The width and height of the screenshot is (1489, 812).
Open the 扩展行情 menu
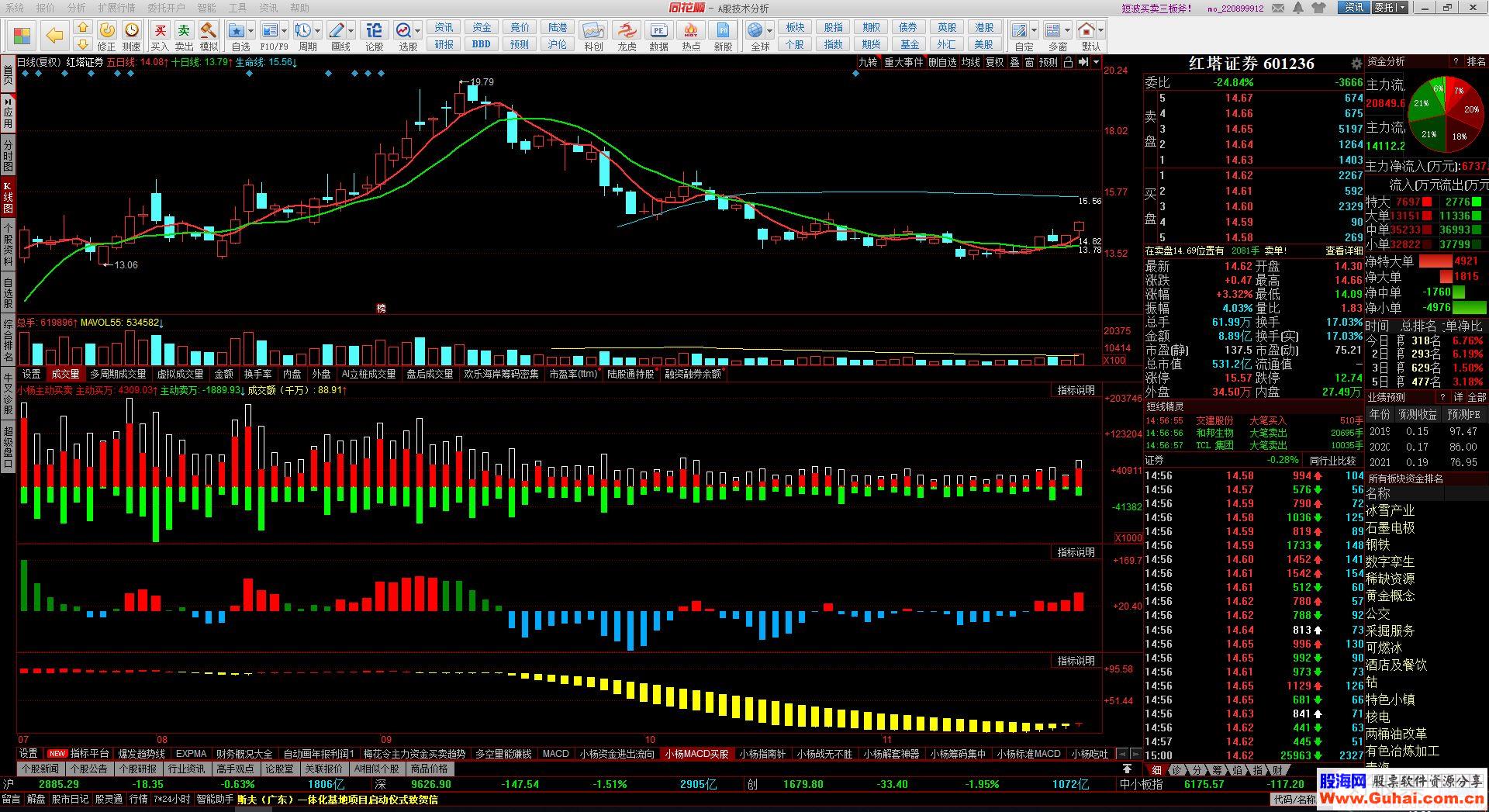116,8
